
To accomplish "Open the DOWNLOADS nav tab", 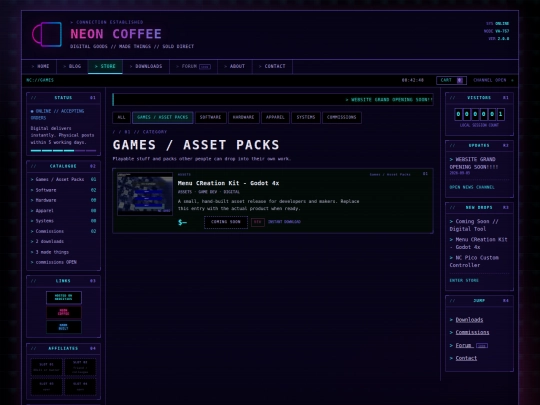I will click(x=146, y=66).
